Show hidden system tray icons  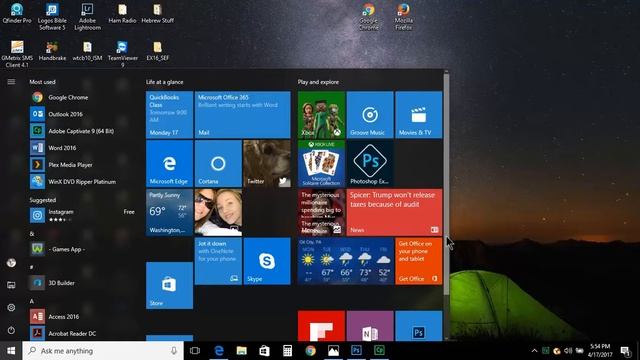(534, 351)
